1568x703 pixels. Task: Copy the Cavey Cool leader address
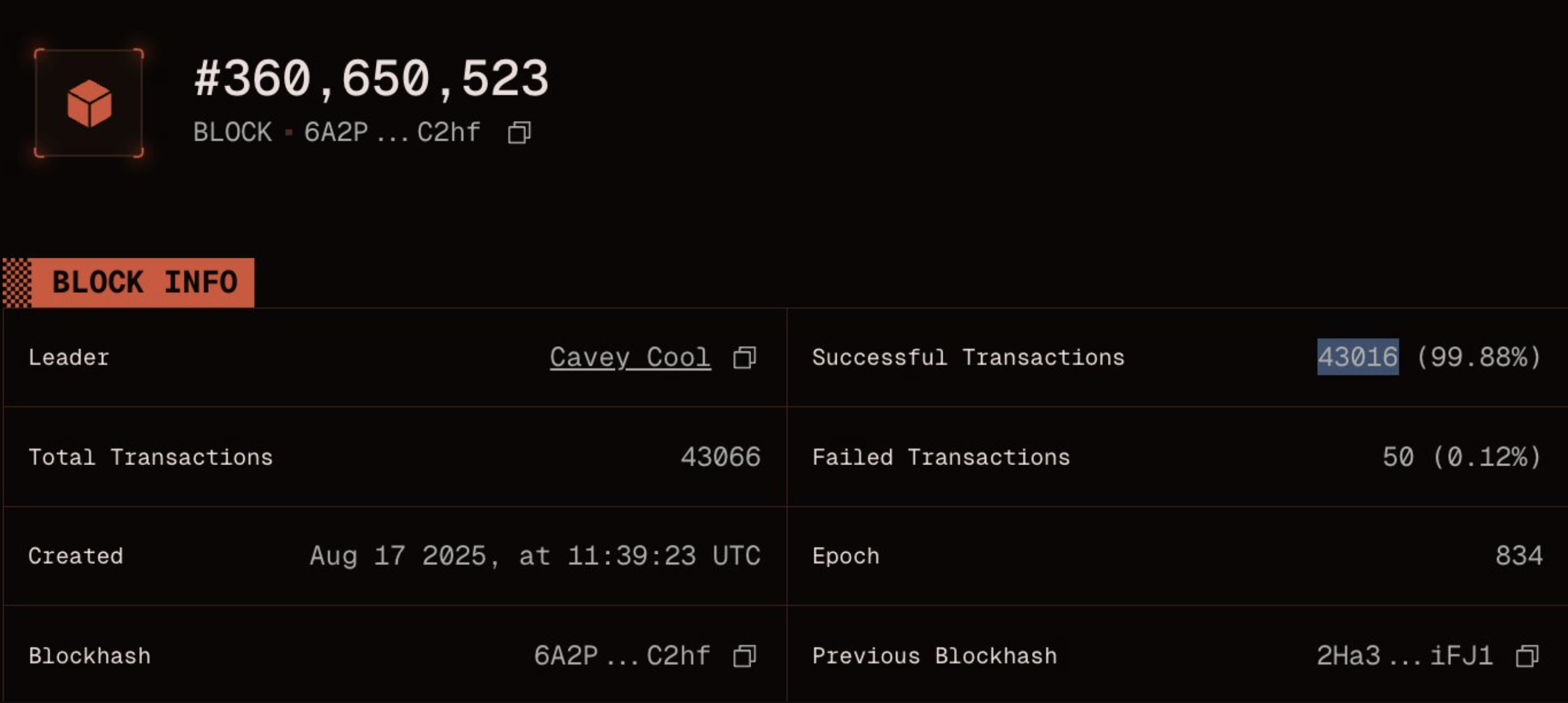[x=744, y=357]
